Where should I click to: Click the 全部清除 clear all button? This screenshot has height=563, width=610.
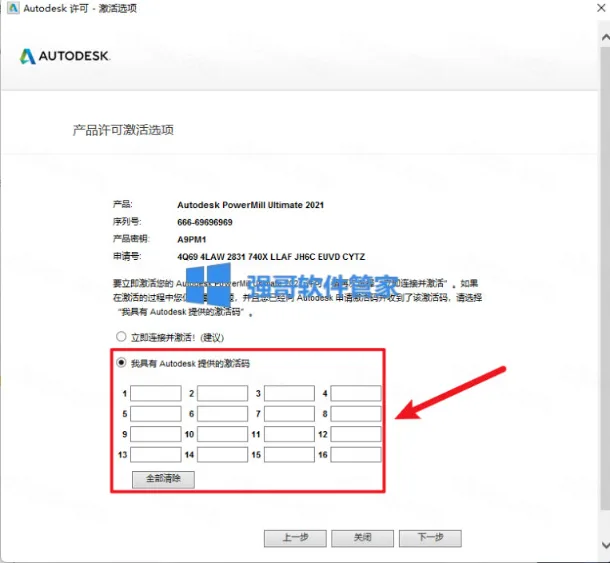[163, 479]
